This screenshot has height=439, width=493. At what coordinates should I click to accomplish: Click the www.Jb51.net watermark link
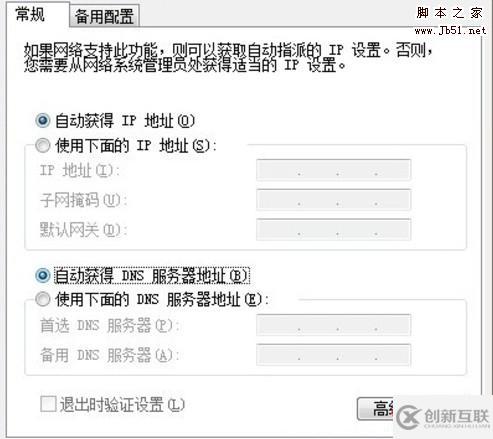(x=450, y=31)
